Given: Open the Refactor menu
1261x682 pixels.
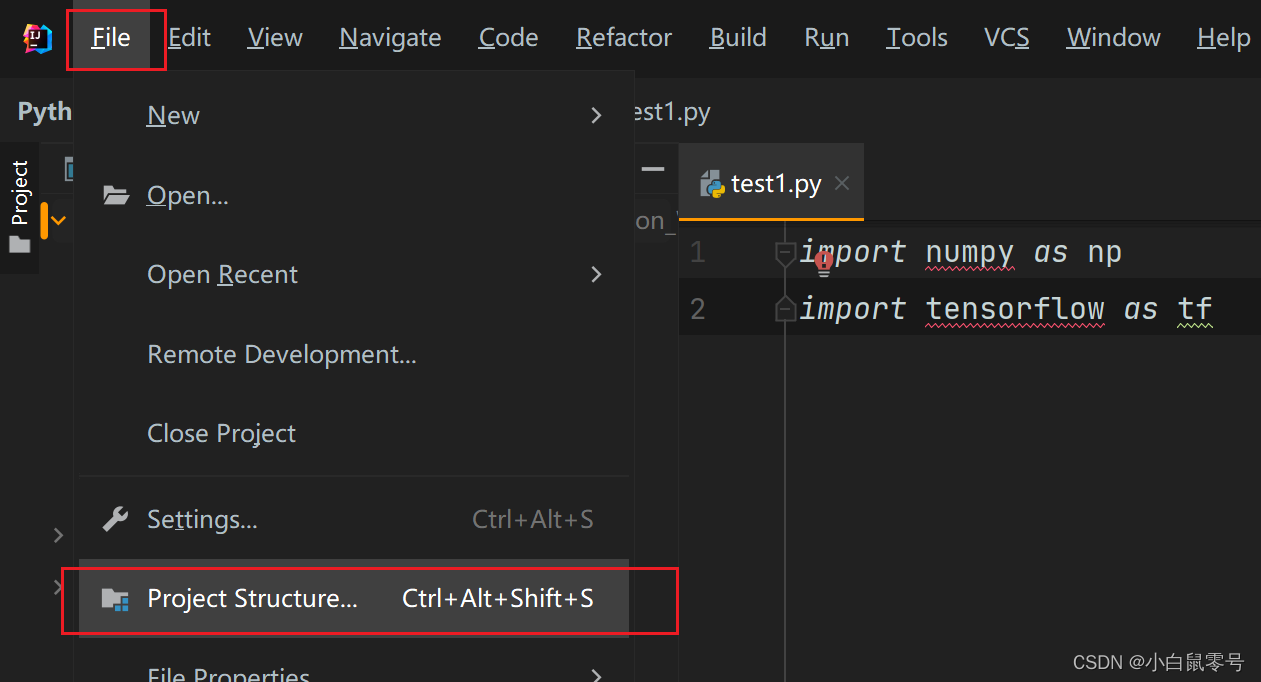Looking at the screenshot, I should (623, 37).
